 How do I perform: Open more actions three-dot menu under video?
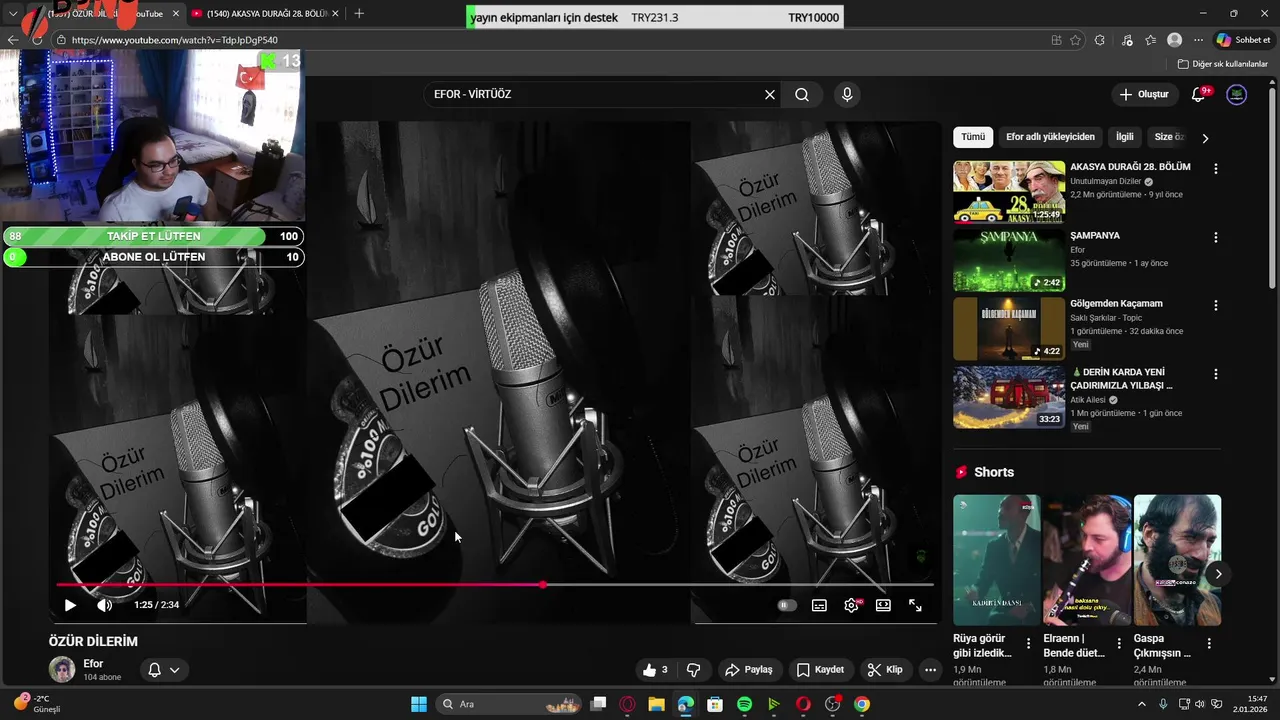pyautogui.click(x=930, y=670)
